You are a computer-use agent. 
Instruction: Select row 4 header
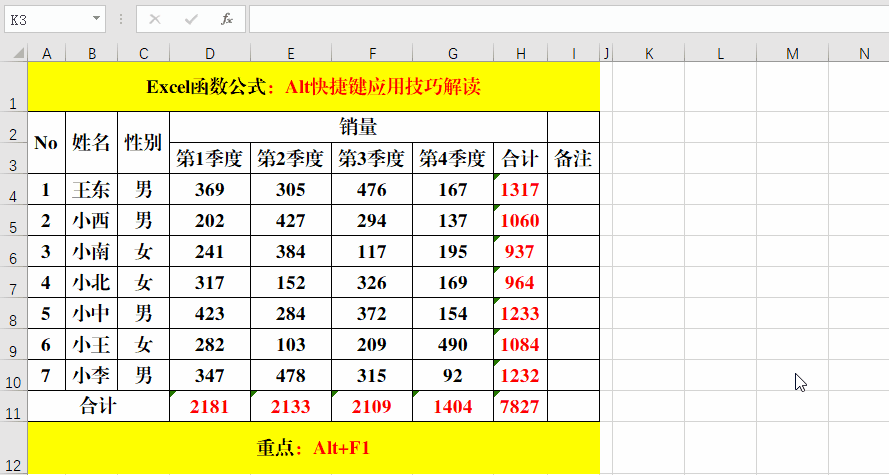14,189
